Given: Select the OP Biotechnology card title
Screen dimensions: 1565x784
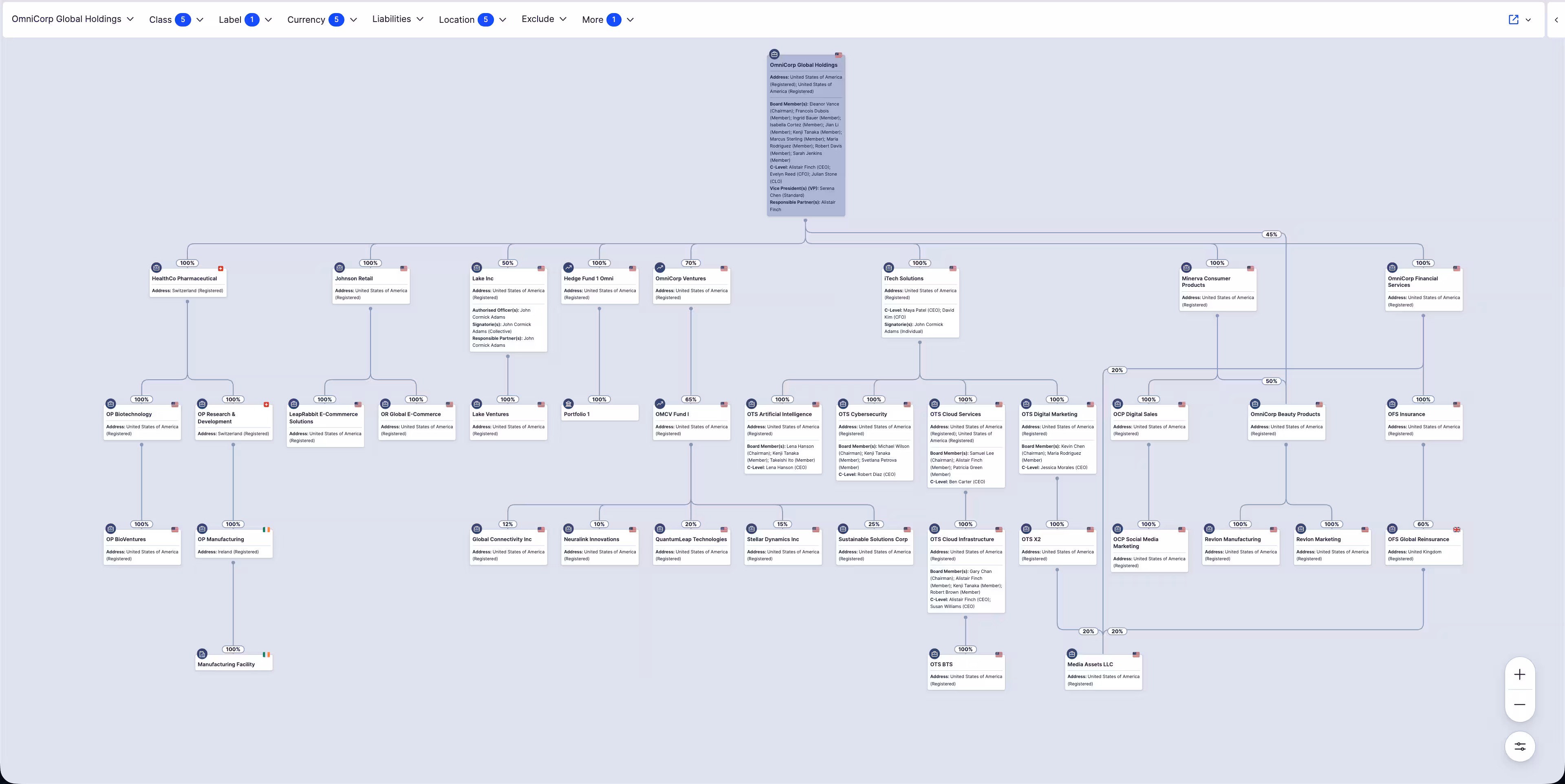Looking at the screenshot, I should pos(129,414).
